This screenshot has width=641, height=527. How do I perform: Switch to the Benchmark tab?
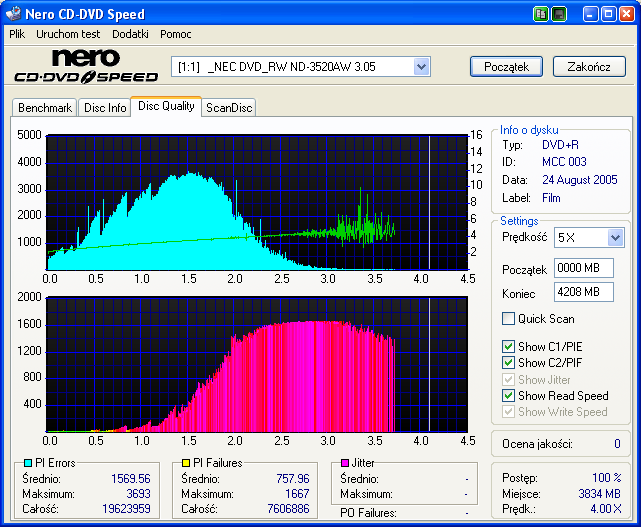[x=45, y=108]
